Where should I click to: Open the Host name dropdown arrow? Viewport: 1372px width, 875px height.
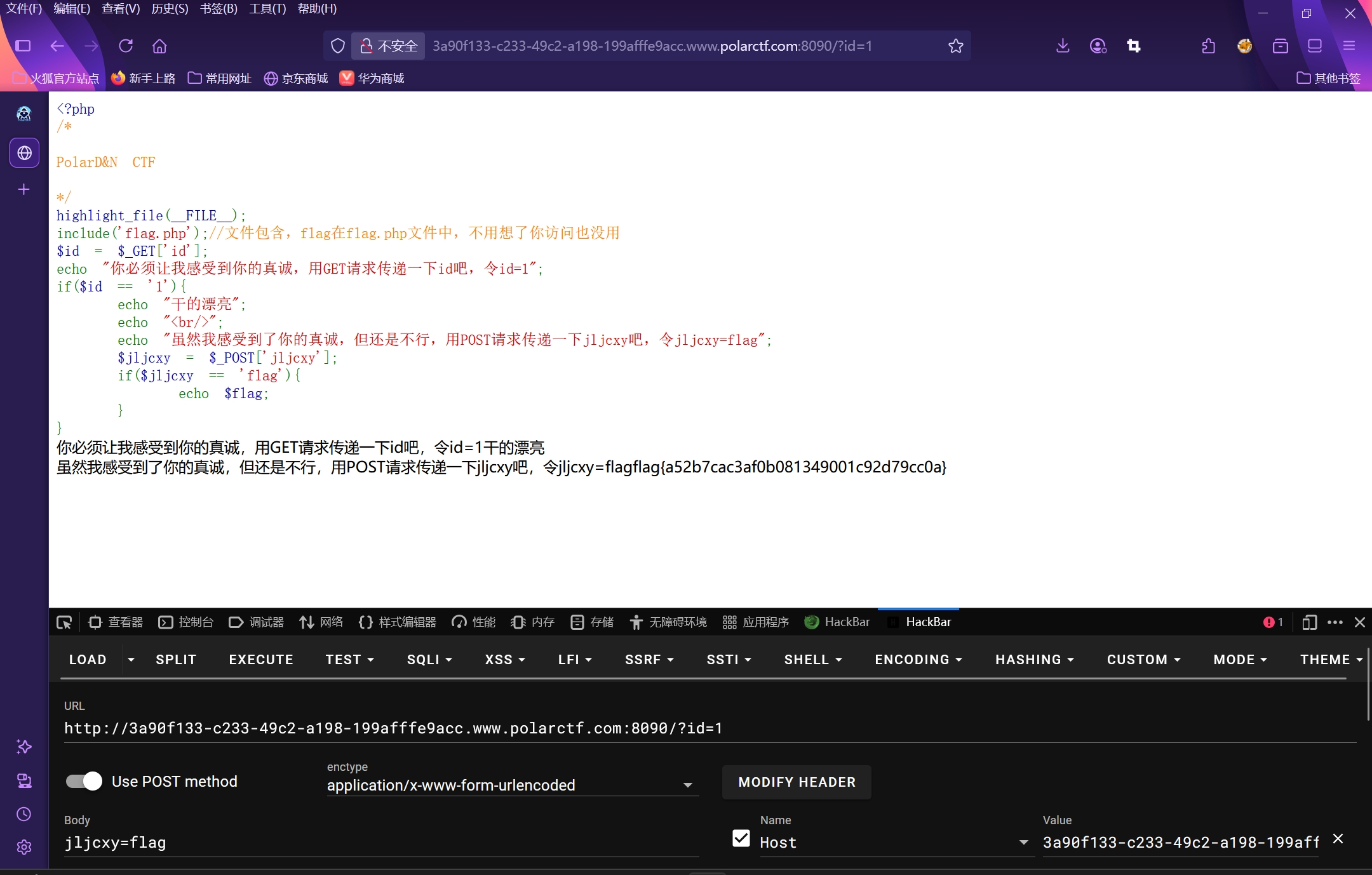click(1023, 843)
